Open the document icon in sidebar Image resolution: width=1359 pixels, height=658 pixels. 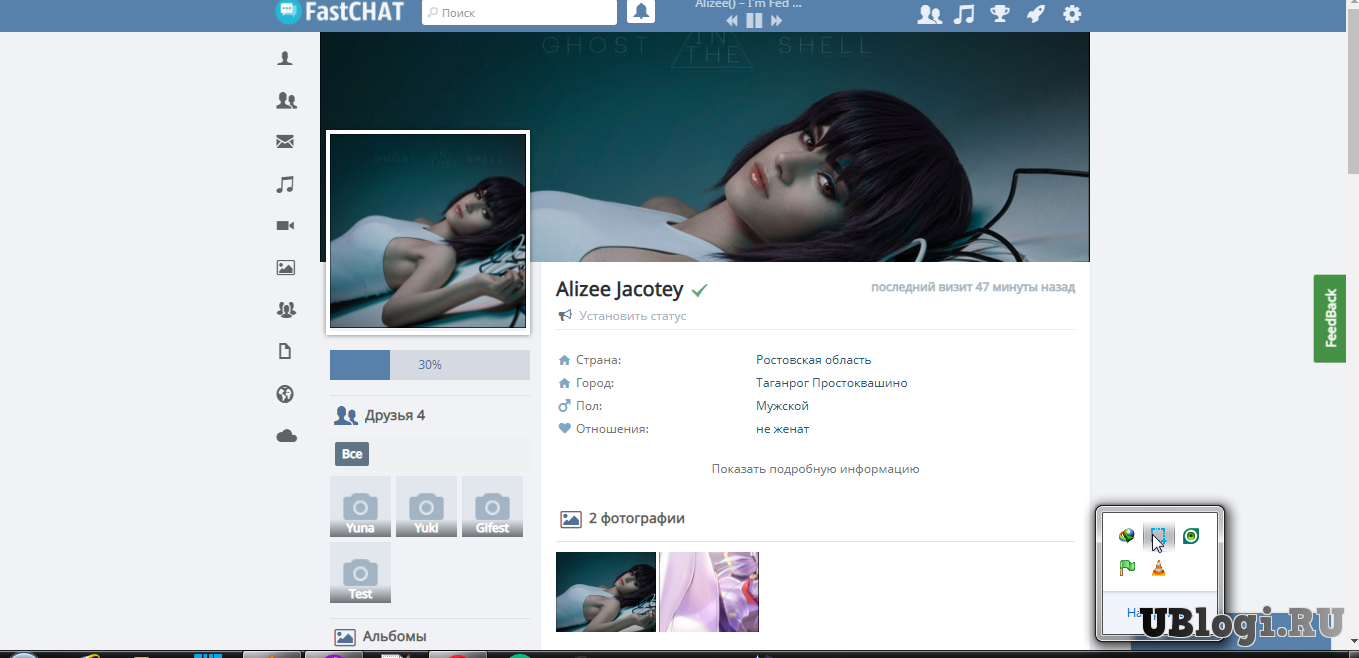tap(286, 352)
